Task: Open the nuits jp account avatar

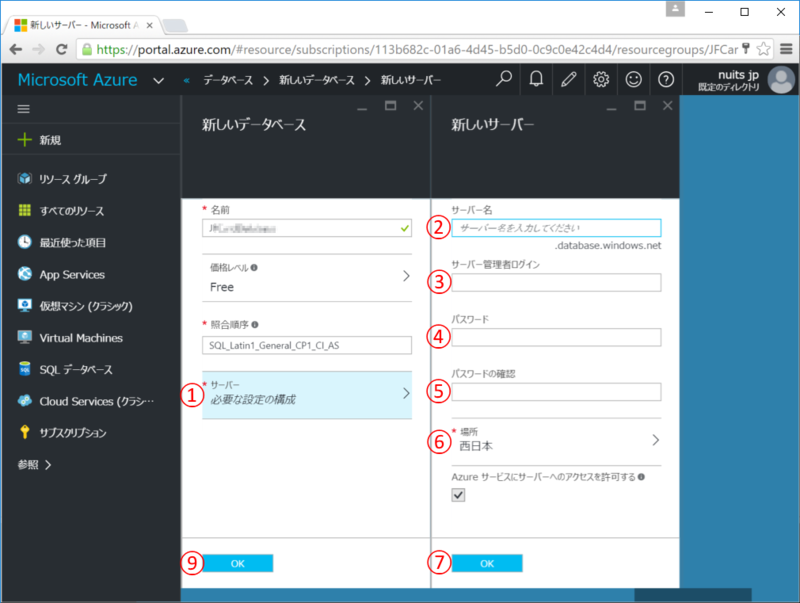Action: 781,80
